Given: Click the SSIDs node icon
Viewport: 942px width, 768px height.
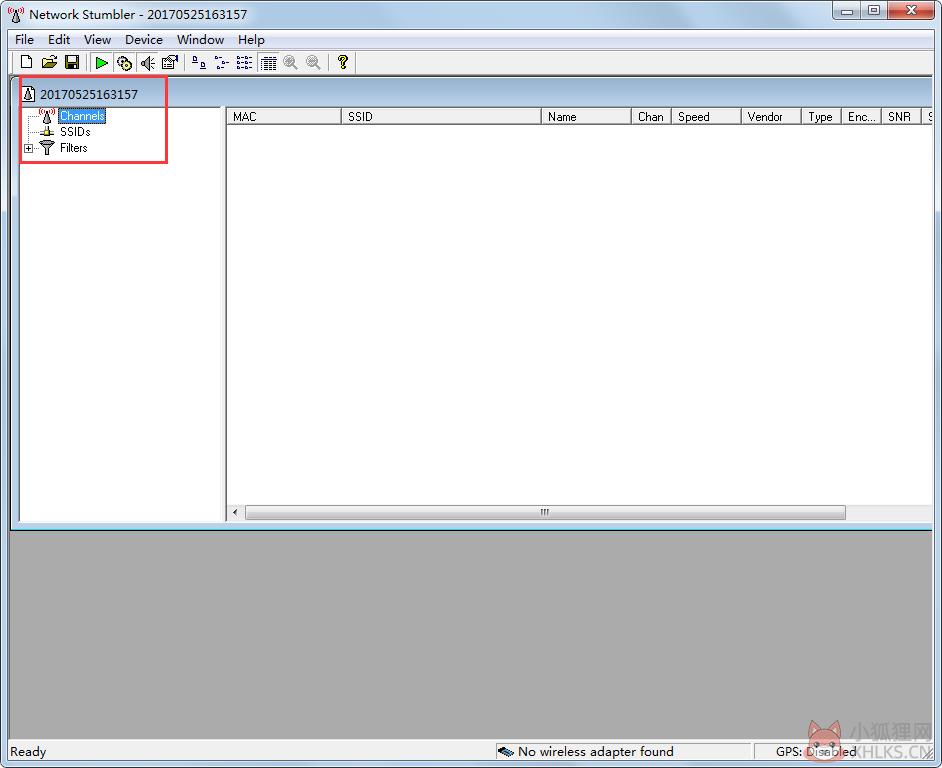Looking at the screenshot, I should click(x=47, y=132).
